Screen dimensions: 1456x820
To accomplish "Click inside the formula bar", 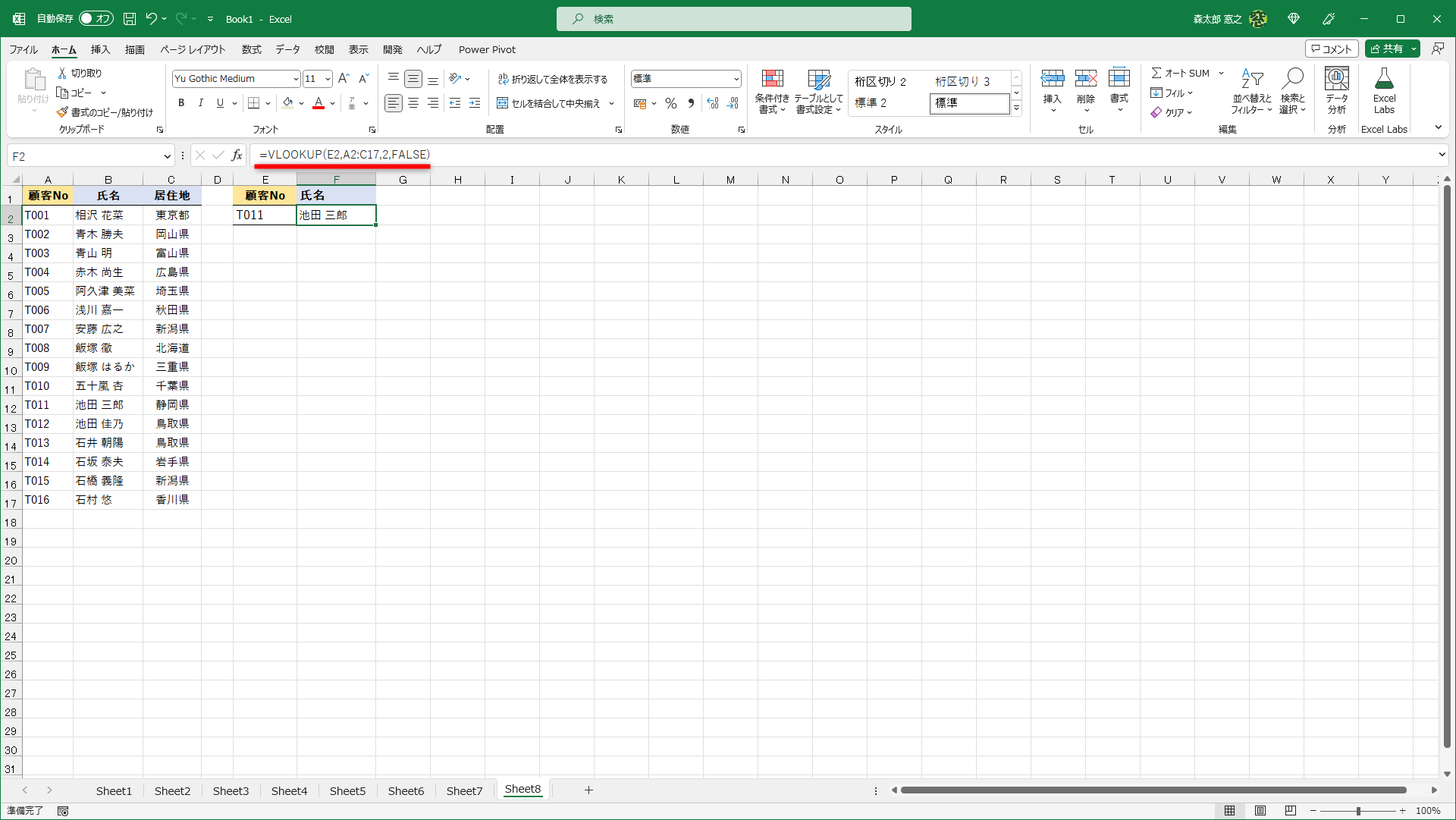I will click(531, 155).
